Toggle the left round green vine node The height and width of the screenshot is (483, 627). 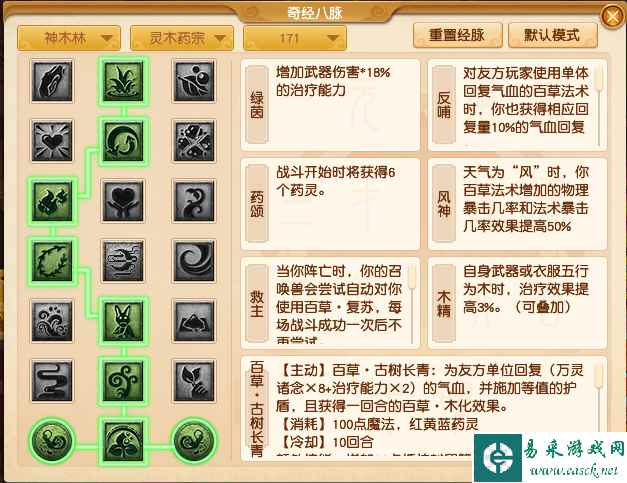tap(52, 441)
